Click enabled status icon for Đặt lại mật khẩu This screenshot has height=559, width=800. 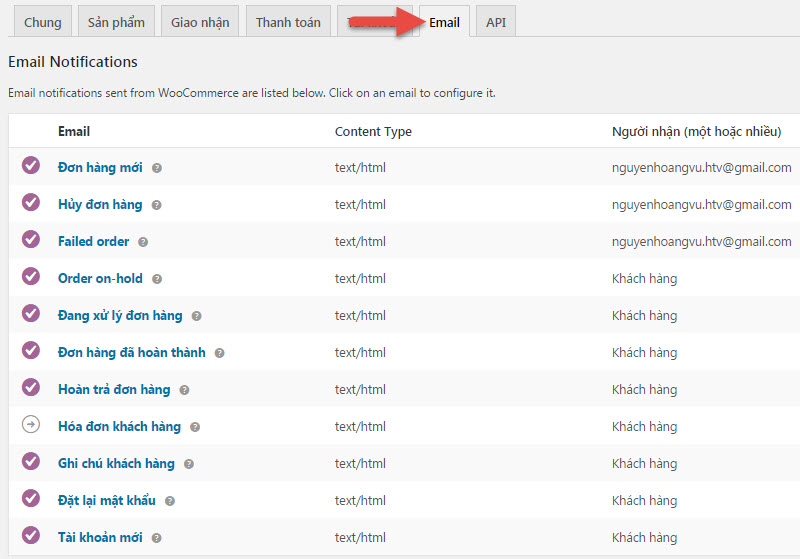(31, 498)
